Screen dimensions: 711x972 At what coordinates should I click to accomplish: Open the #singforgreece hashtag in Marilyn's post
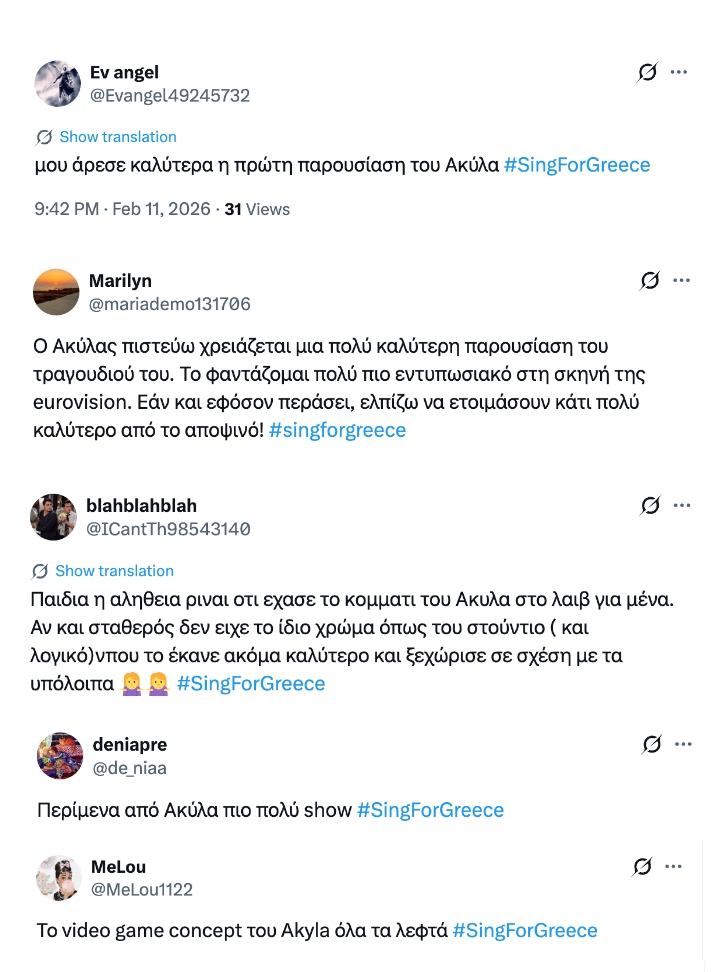pos(337,430)
